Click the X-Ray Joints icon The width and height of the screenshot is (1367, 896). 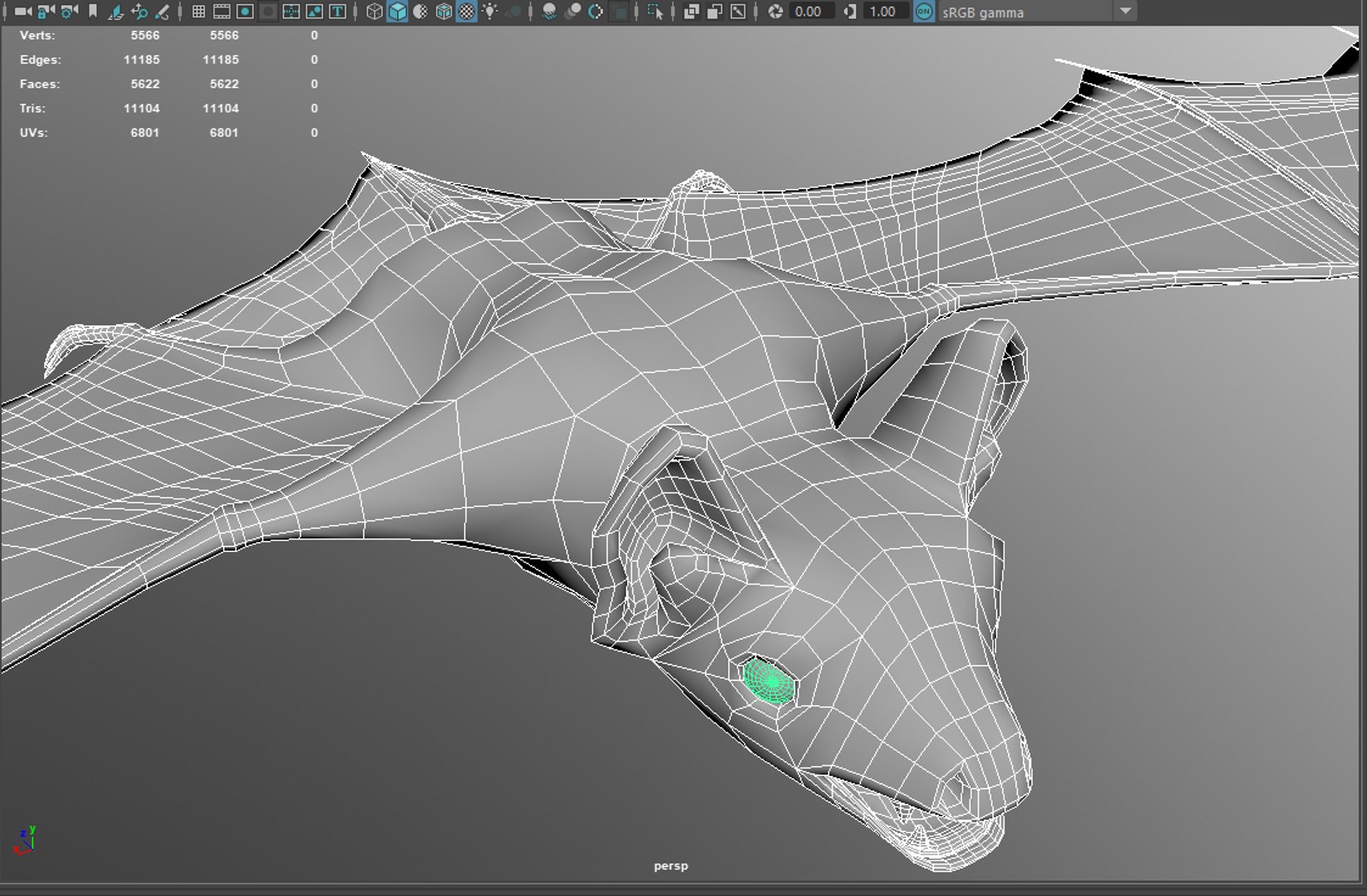(x=737, y=12)
